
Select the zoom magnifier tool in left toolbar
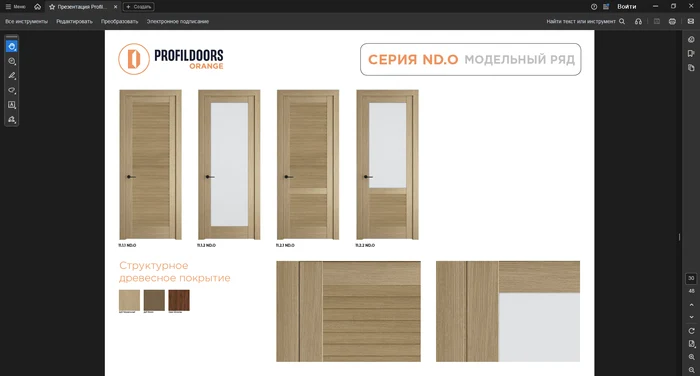(12, 61)
